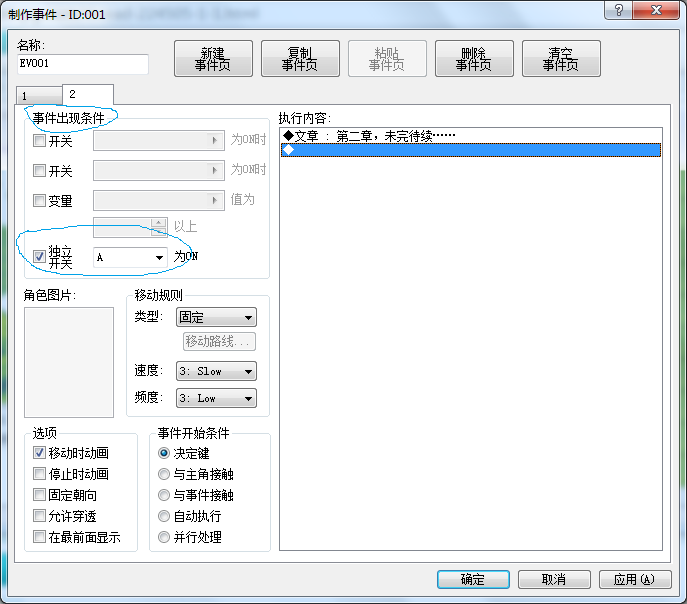Switch to event page tab 1
The height and width of the screenshot is (604, 687).
point(39,95)
